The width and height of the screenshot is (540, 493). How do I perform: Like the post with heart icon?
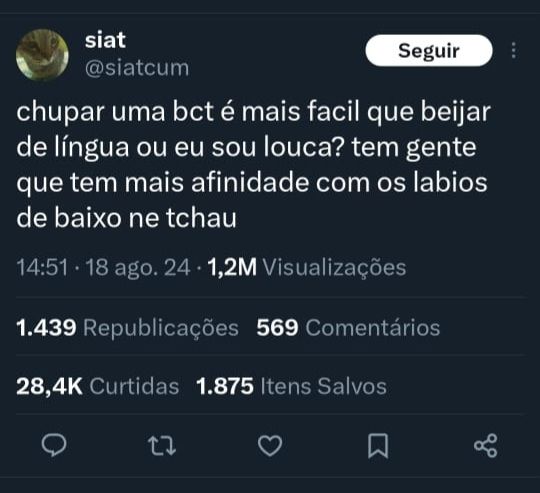point(270,446)
